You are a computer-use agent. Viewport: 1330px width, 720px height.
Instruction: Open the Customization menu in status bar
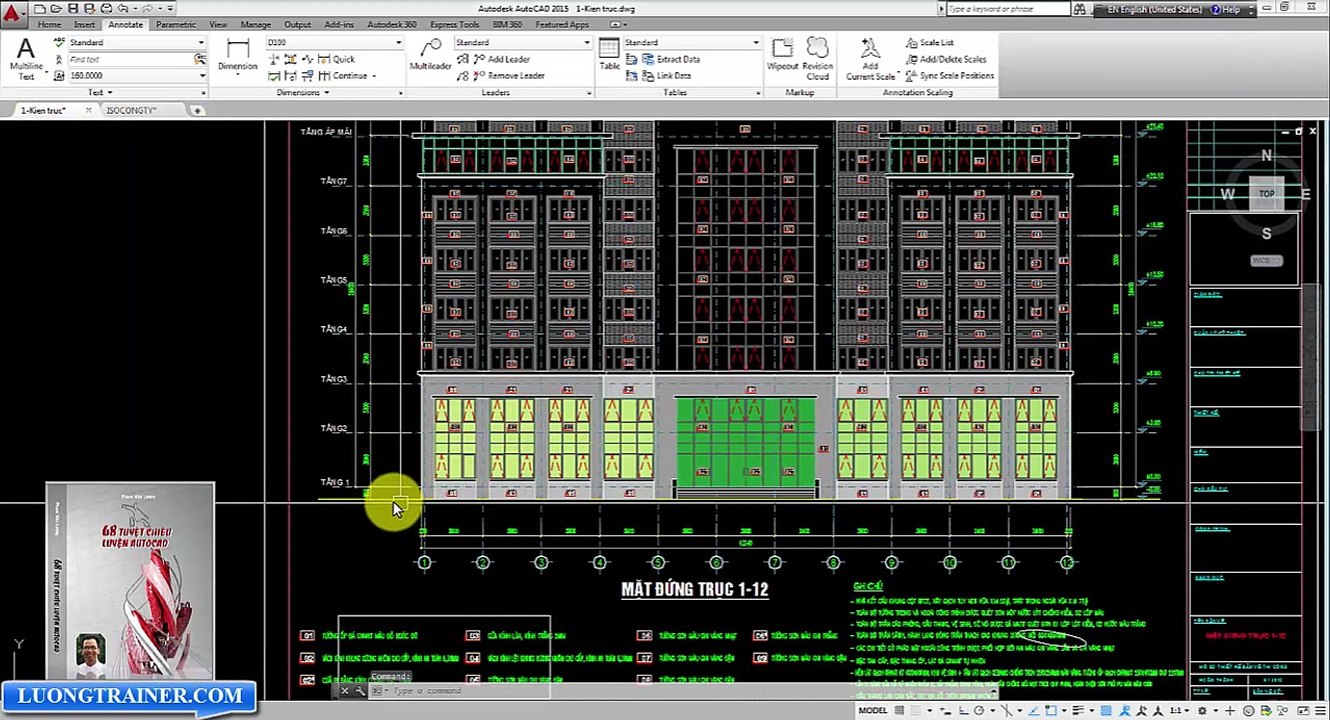1319,710
